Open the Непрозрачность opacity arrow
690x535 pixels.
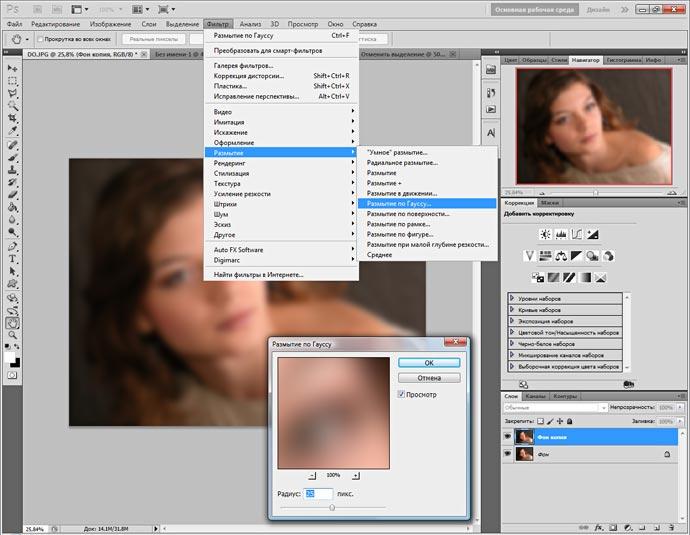pos(680,408)
